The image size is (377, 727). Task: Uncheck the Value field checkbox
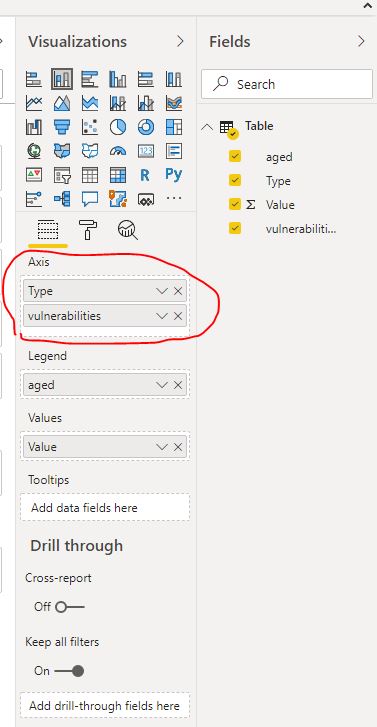pos(235,204)
